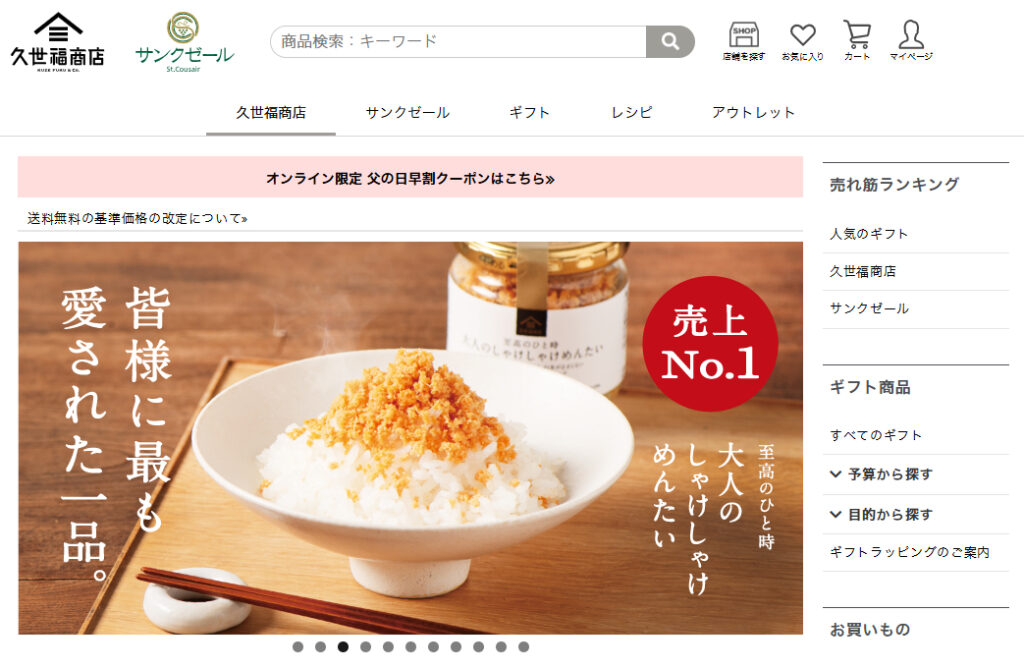The height and width of the screenshot is (668, 1024).
Task: Open favorites via the heart icon
Action: point(802,40)
